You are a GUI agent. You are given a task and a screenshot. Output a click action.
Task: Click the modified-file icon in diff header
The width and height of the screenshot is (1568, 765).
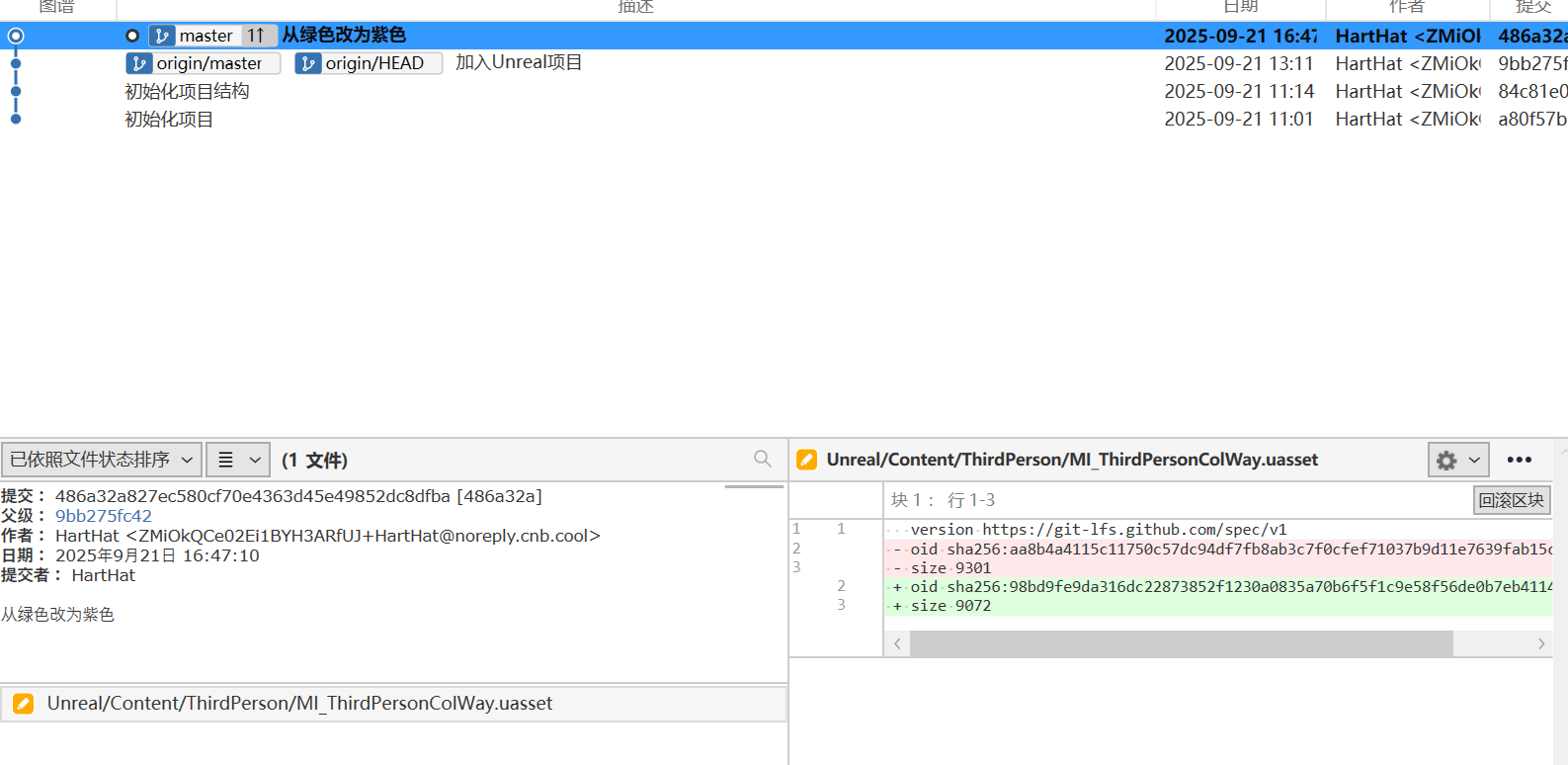point(806,460)
